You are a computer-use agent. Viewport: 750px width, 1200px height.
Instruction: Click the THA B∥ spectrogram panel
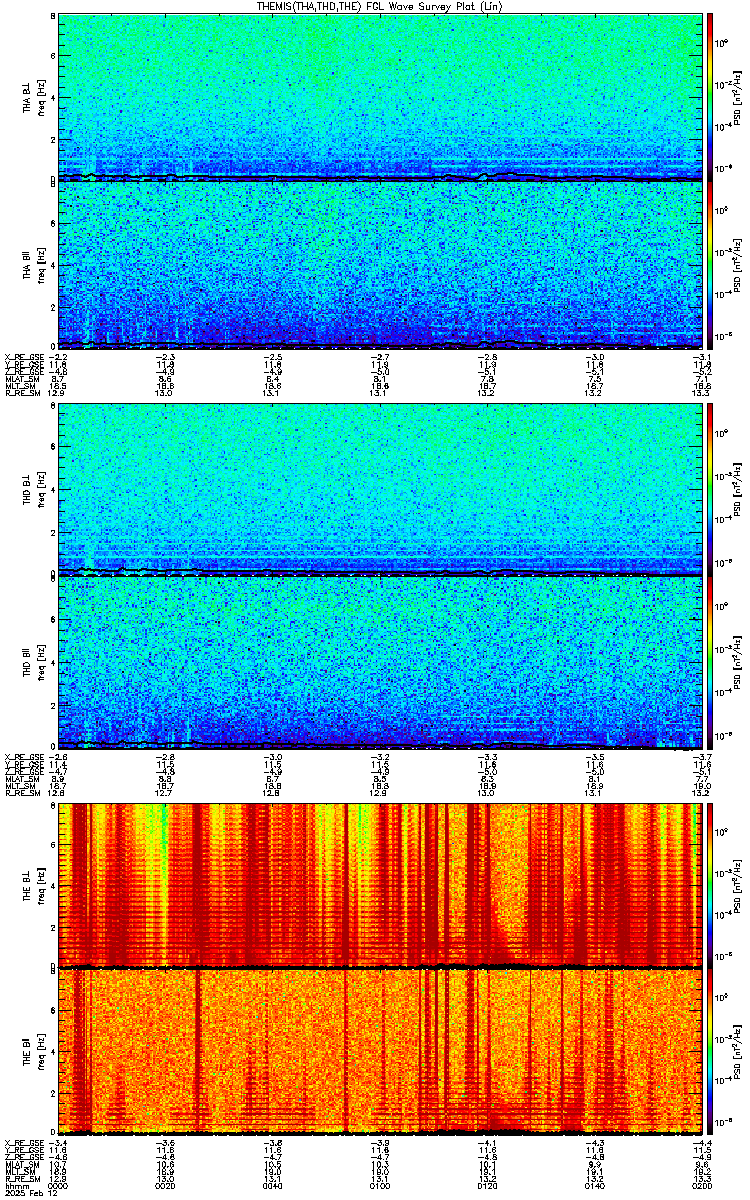tap(381, 264)
